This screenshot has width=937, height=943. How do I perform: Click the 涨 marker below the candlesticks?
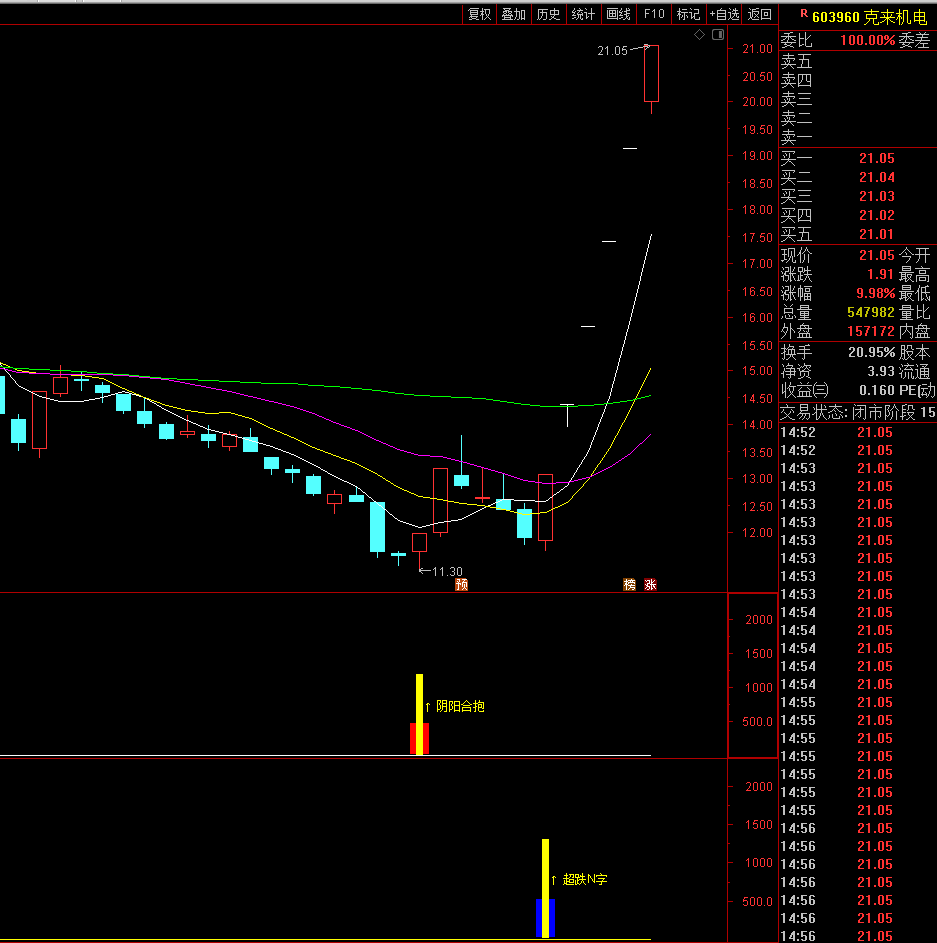(650, 585)
